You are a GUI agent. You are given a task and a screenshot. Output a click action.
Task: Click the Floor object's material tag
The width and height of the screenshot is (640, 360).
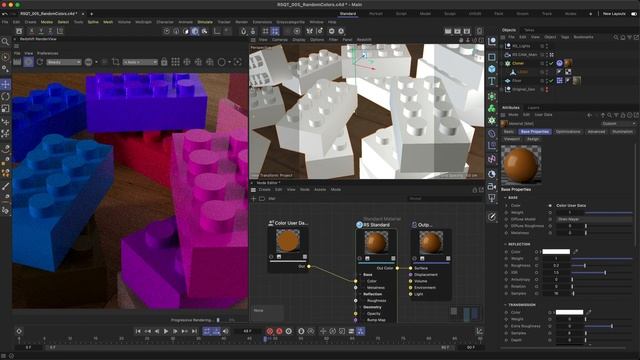click(x=577, y=80)
